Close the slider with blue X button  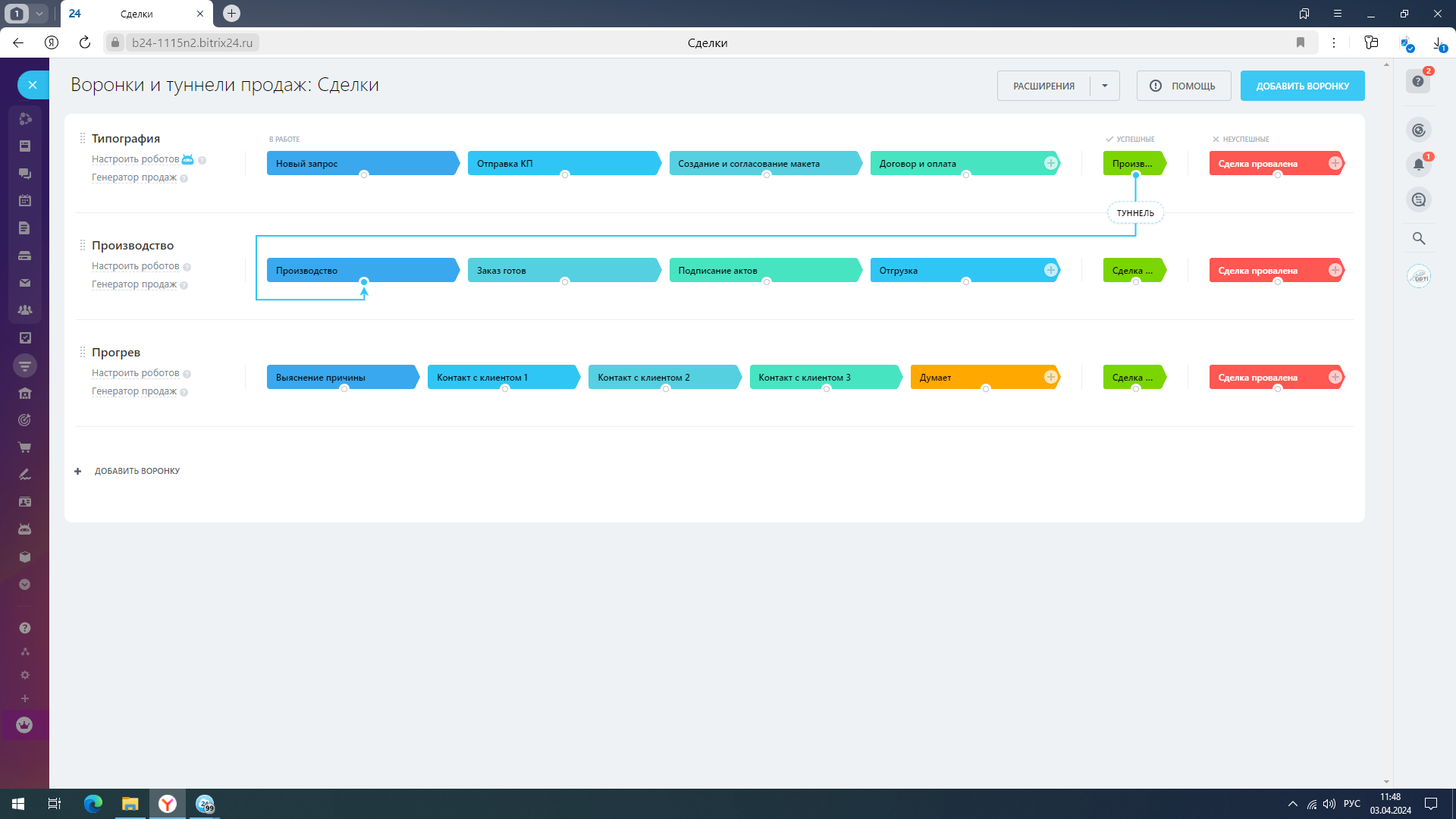[33, 85]
